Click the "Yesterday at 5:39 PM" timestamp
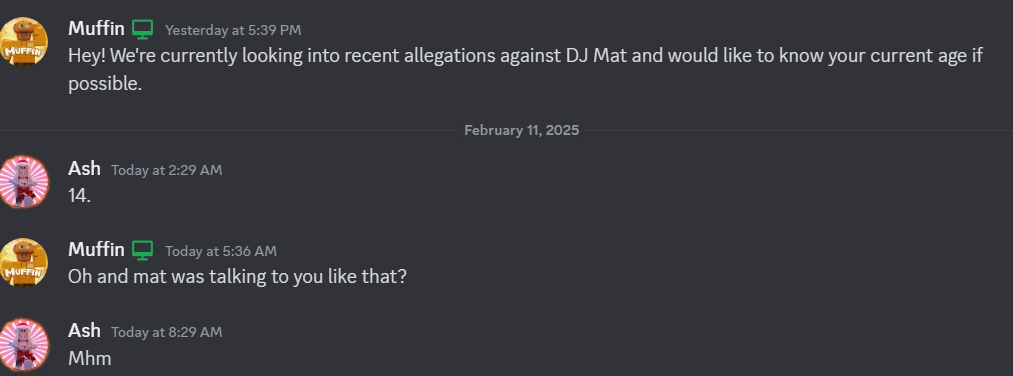This screenshot has height=376, width=1013. point(233,30)
